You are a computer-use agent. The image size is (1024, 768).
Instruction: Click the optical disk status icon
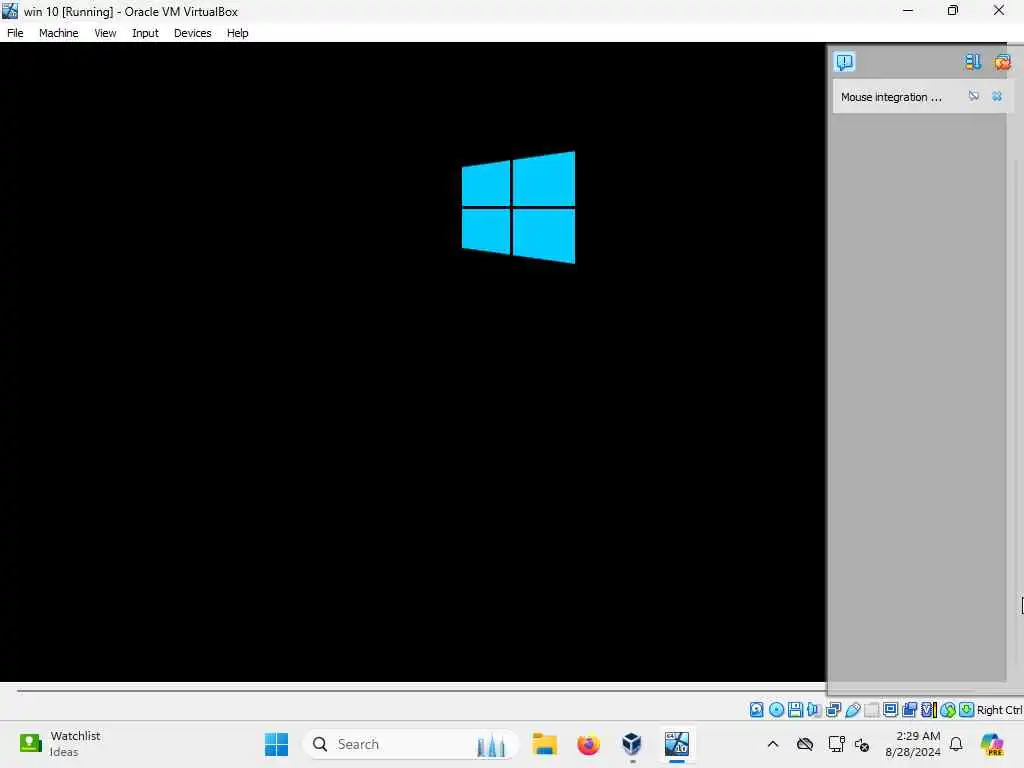(776, 709)
